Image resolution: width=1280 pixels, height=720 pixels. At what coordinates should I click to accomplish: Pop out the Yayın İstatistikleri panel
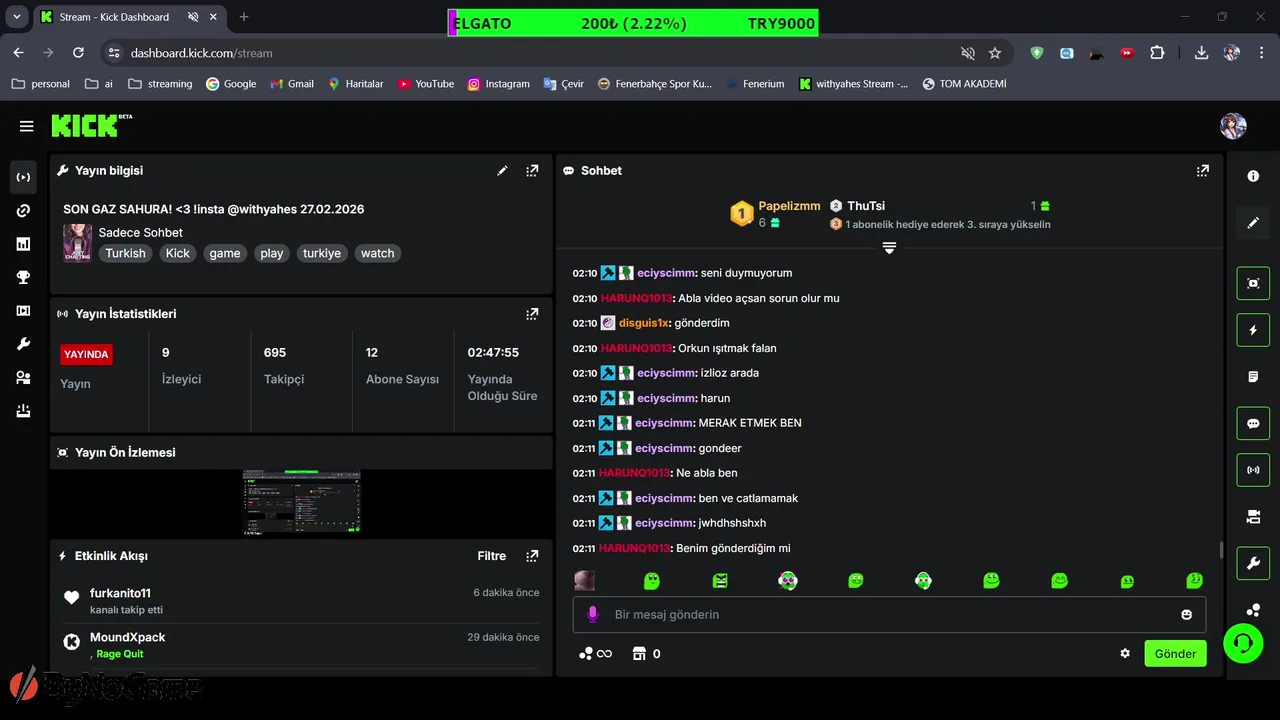pyautogui.click(x=532, y=314)
